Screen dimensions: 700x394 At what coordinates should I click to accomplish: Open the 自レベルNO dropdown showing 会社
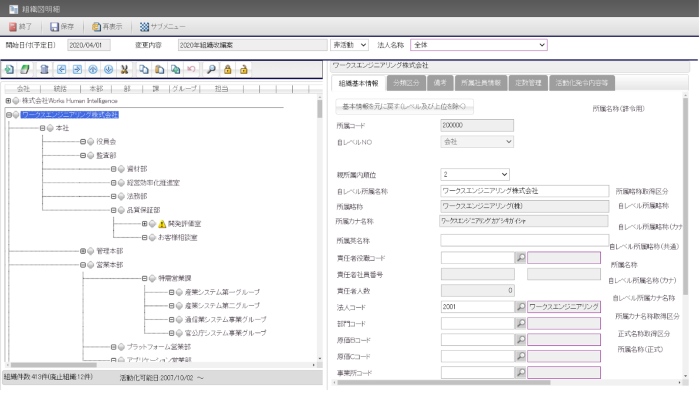pyautogui.click(x=477, y=142)
